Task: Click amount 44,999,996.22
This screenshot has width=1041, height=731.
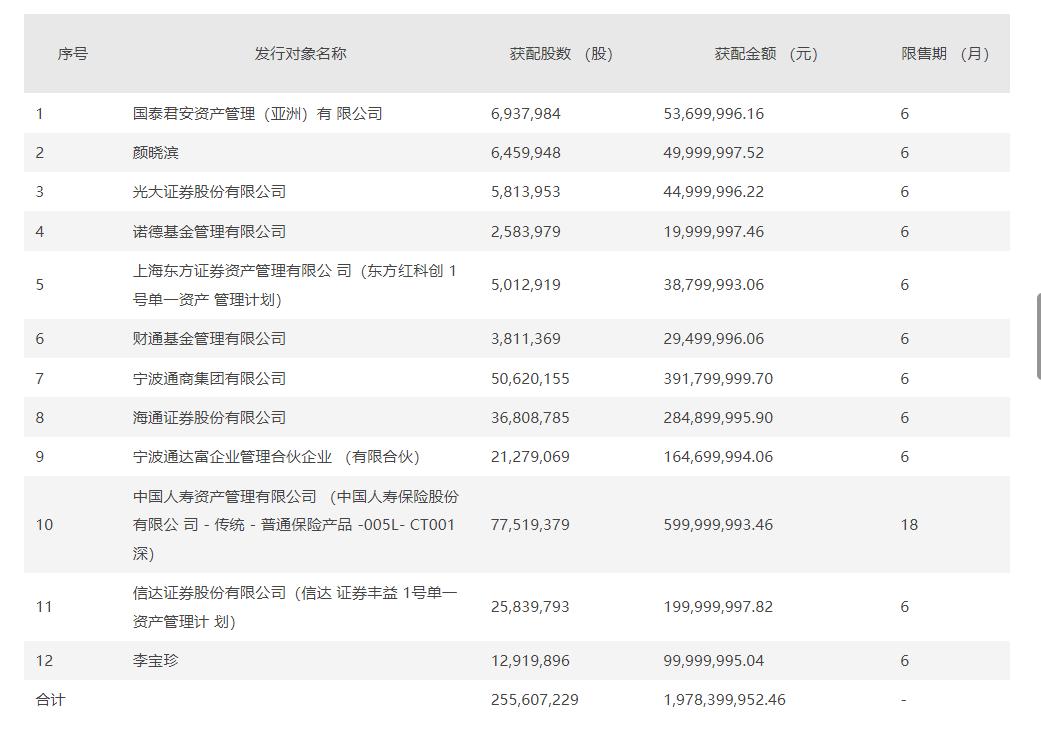Action: click(x=714, y=192)
